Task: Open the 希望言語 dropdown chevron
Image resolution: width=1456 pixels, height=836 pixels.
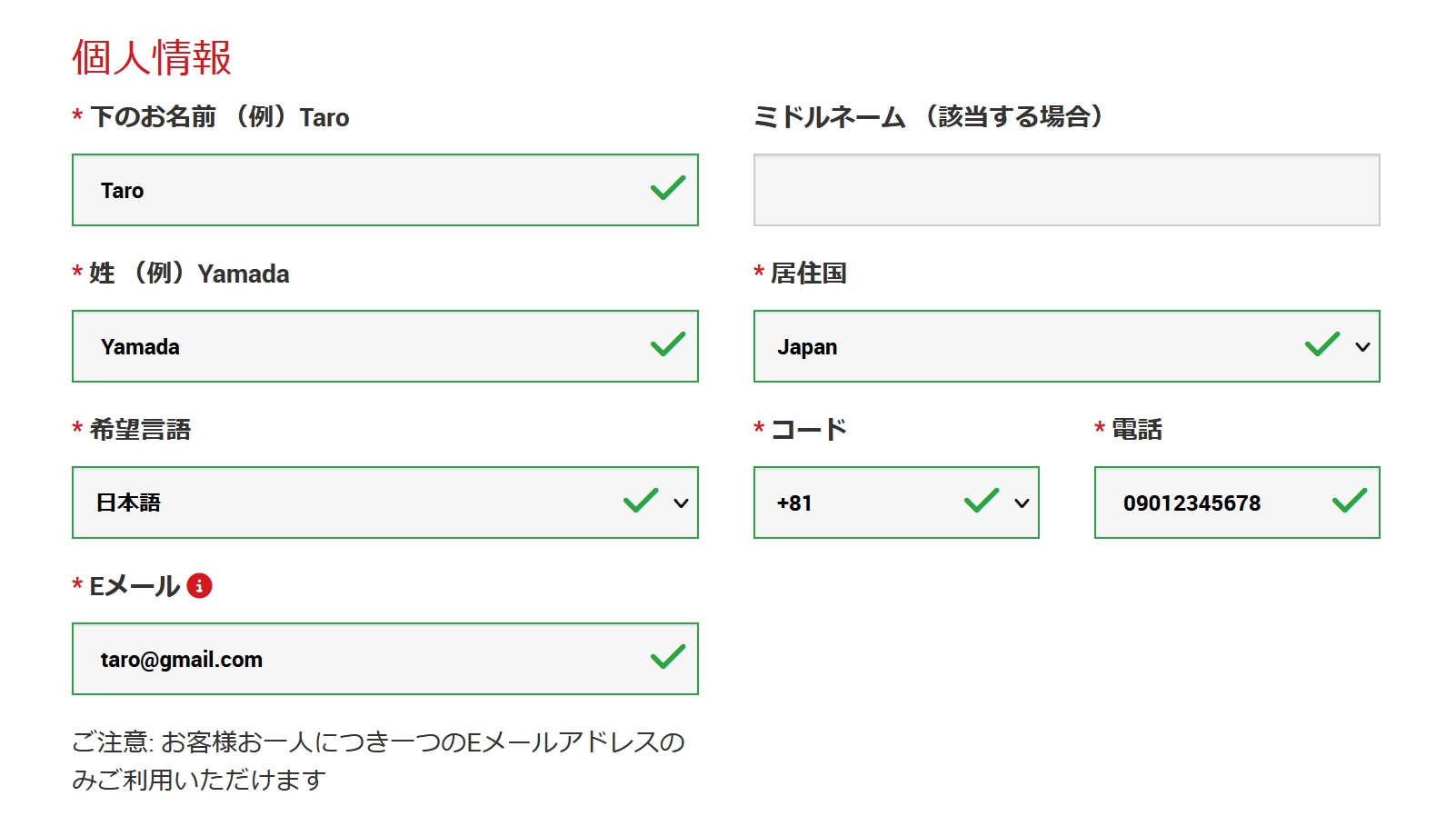Action: [x=681, y=503]
